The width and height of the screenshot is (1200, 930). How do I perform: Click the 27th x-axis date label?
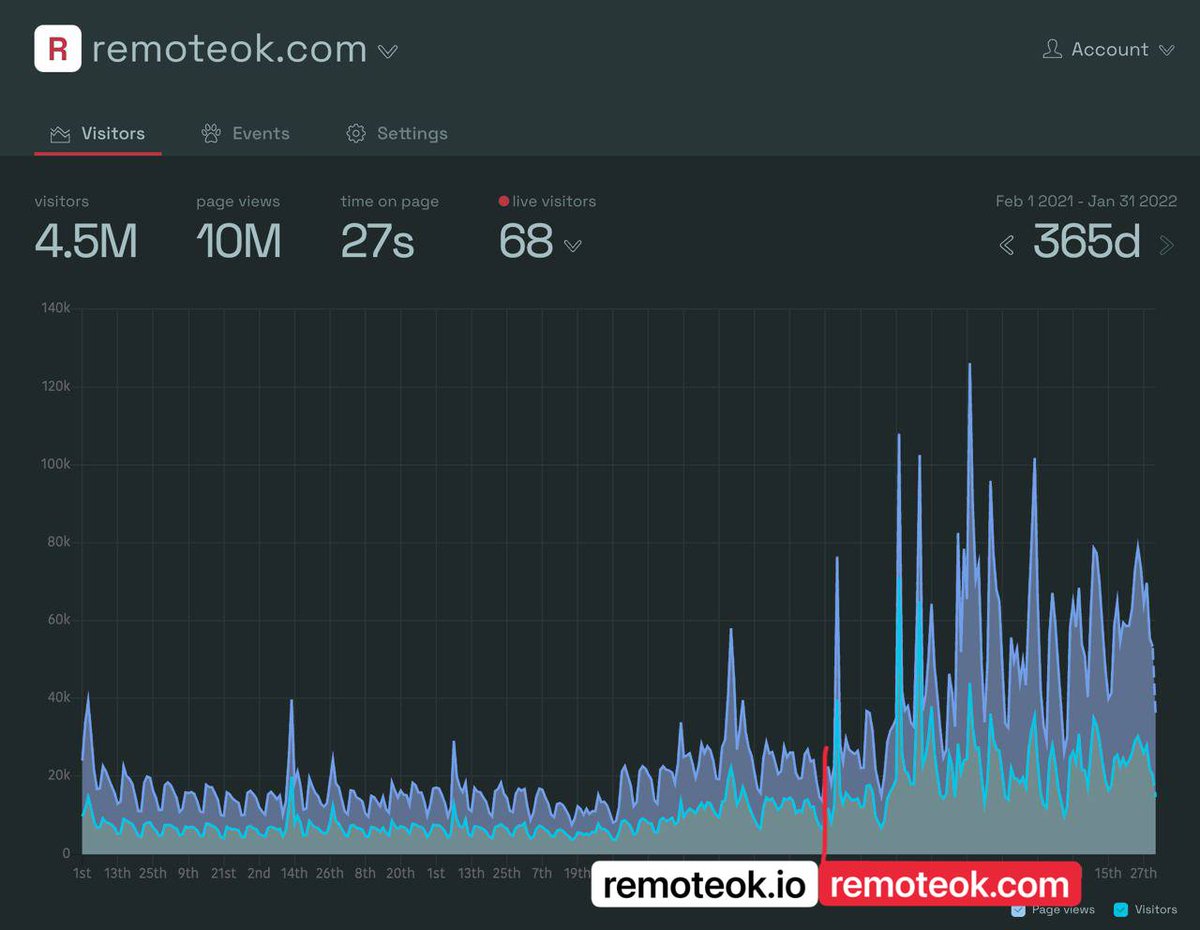coord(1143,873)
